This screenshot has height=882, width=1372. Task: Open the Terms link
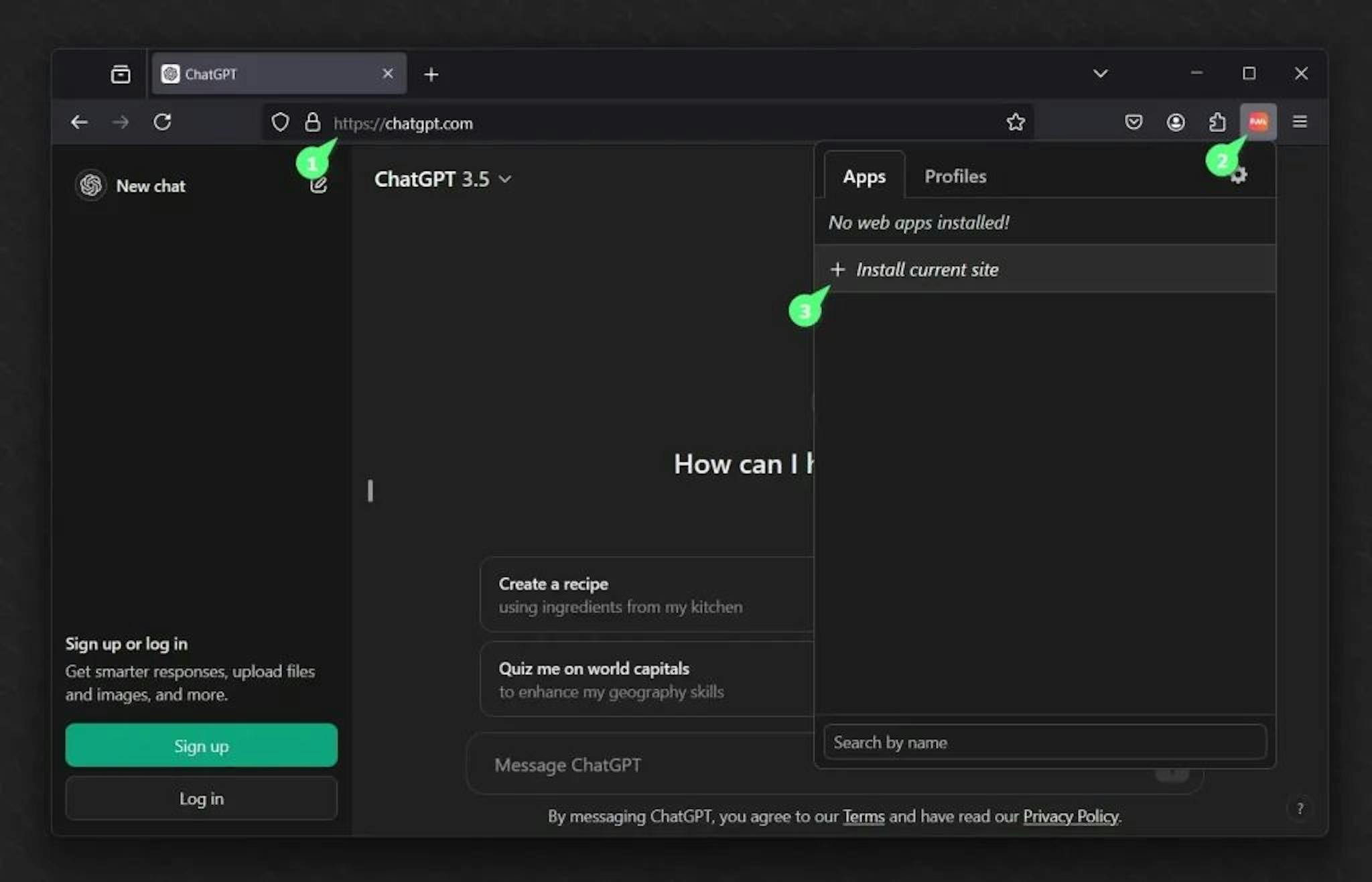point(864,816)
